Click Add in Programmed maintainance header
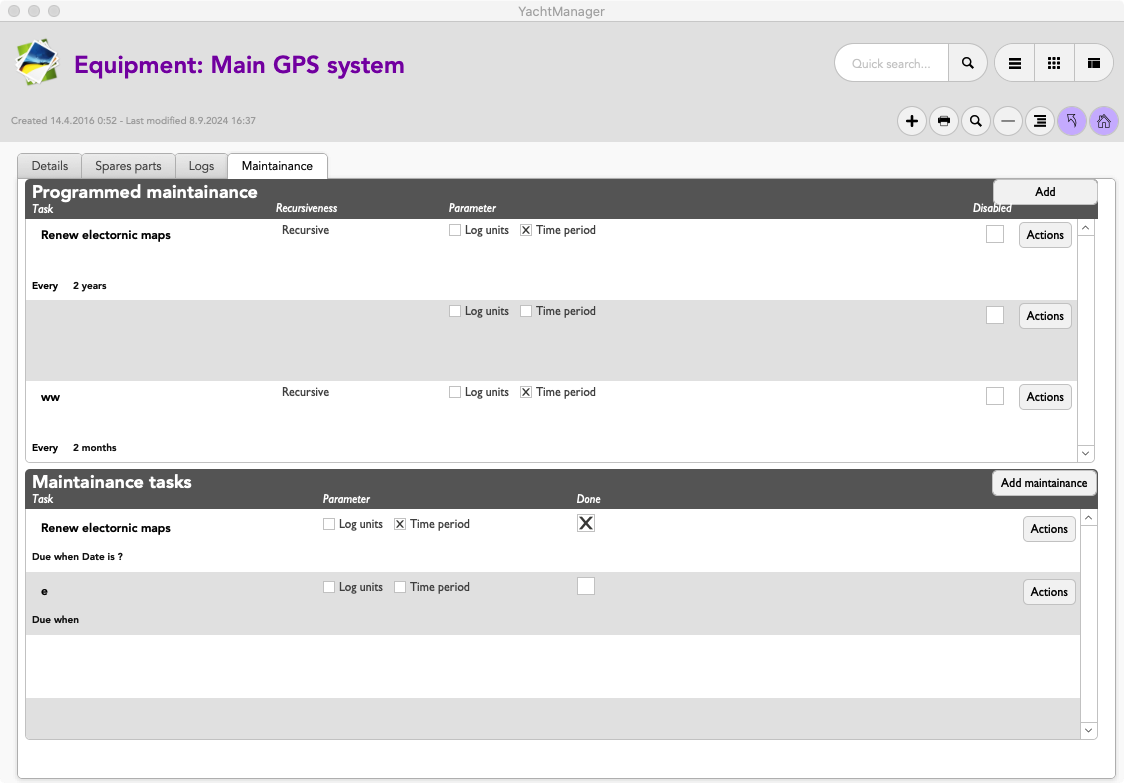The image size is (1124, 783). click(1045, 192)
